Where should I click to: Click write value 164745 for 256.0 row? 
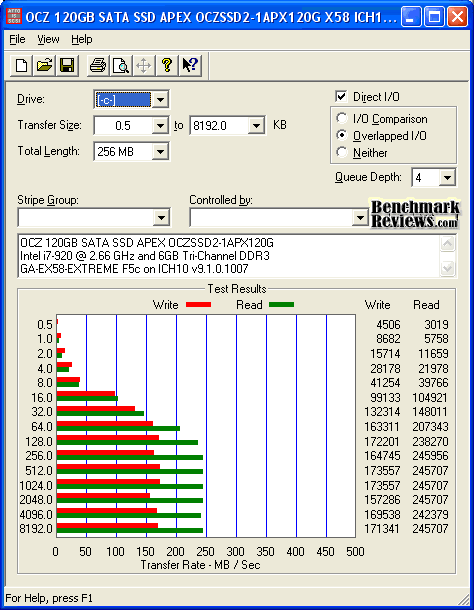[382, 456]
